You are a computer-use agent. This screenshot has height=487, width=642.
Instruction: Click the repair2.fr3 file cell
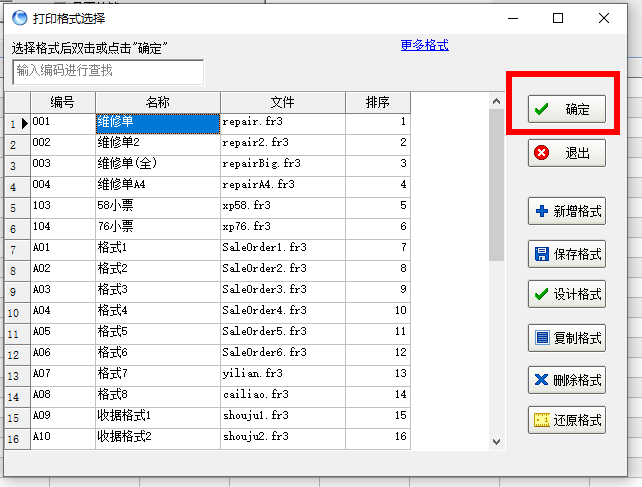(x=283, y=145)
